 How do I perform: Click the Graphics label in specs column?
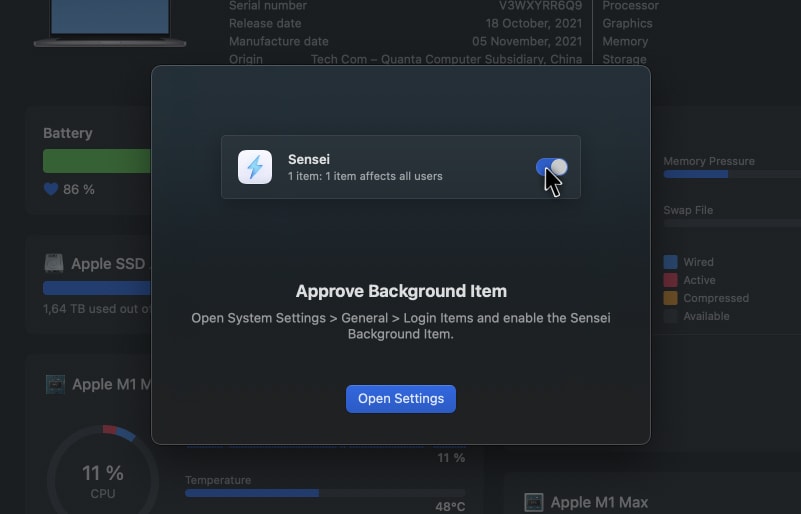pos(627,24)
